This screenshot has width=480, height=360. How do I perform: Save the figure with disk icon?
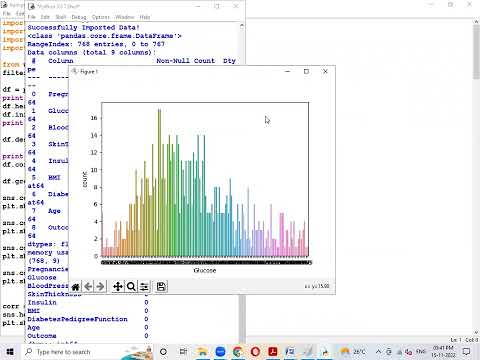pos(161,287)
